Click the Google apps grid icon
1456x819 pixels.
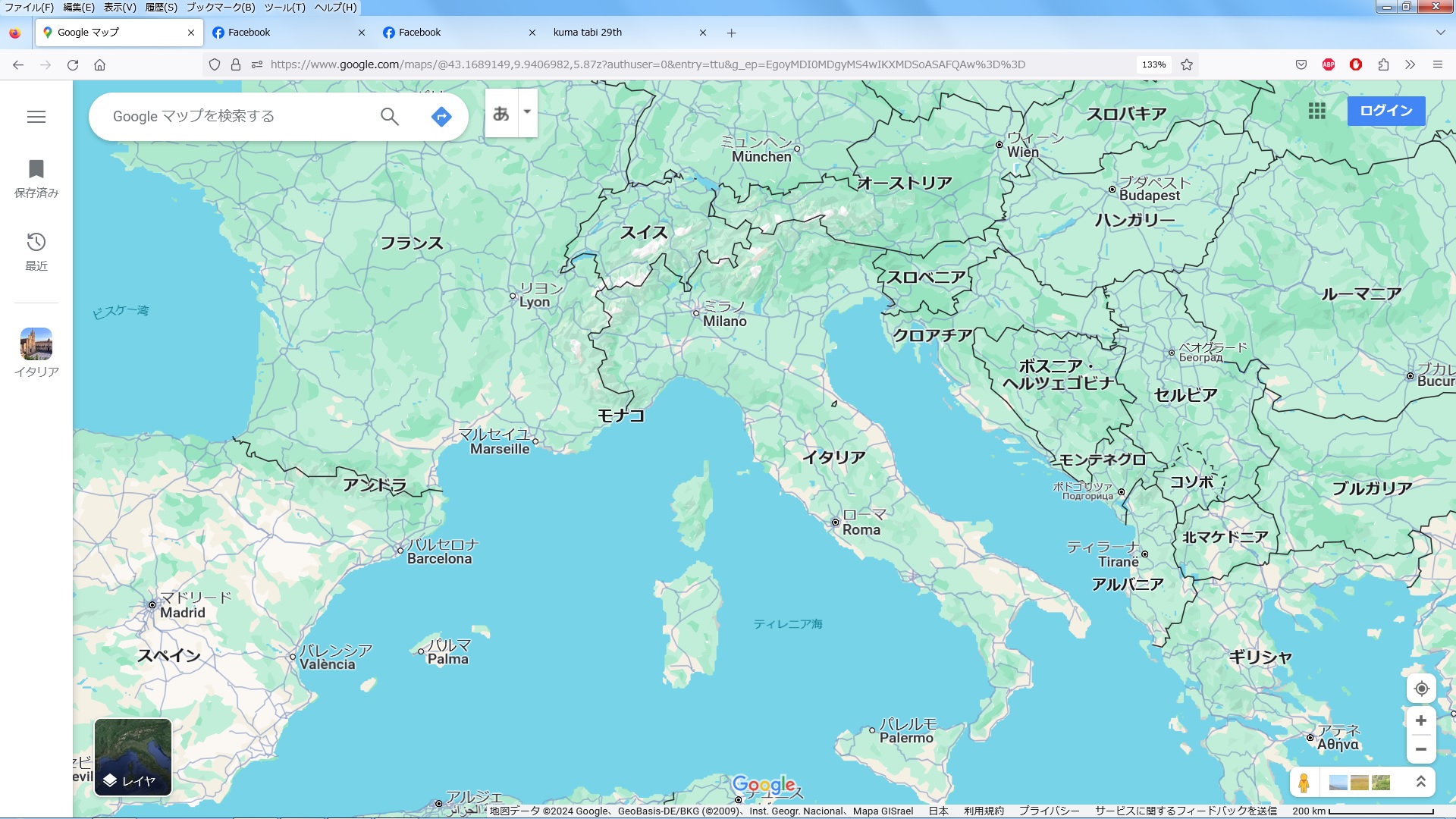point(1316,111)
